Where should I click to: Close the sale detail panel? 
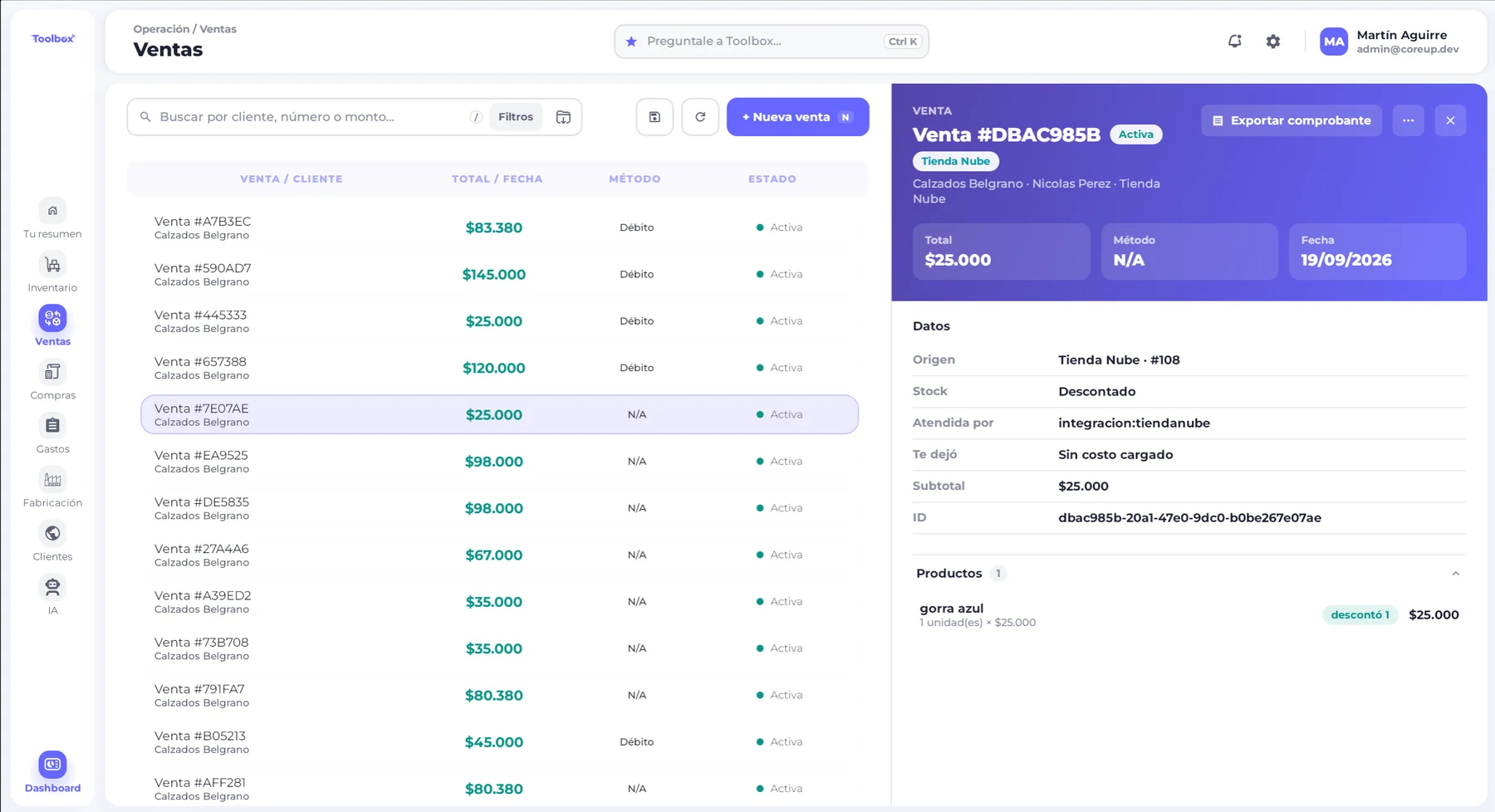coord(1450,120)
